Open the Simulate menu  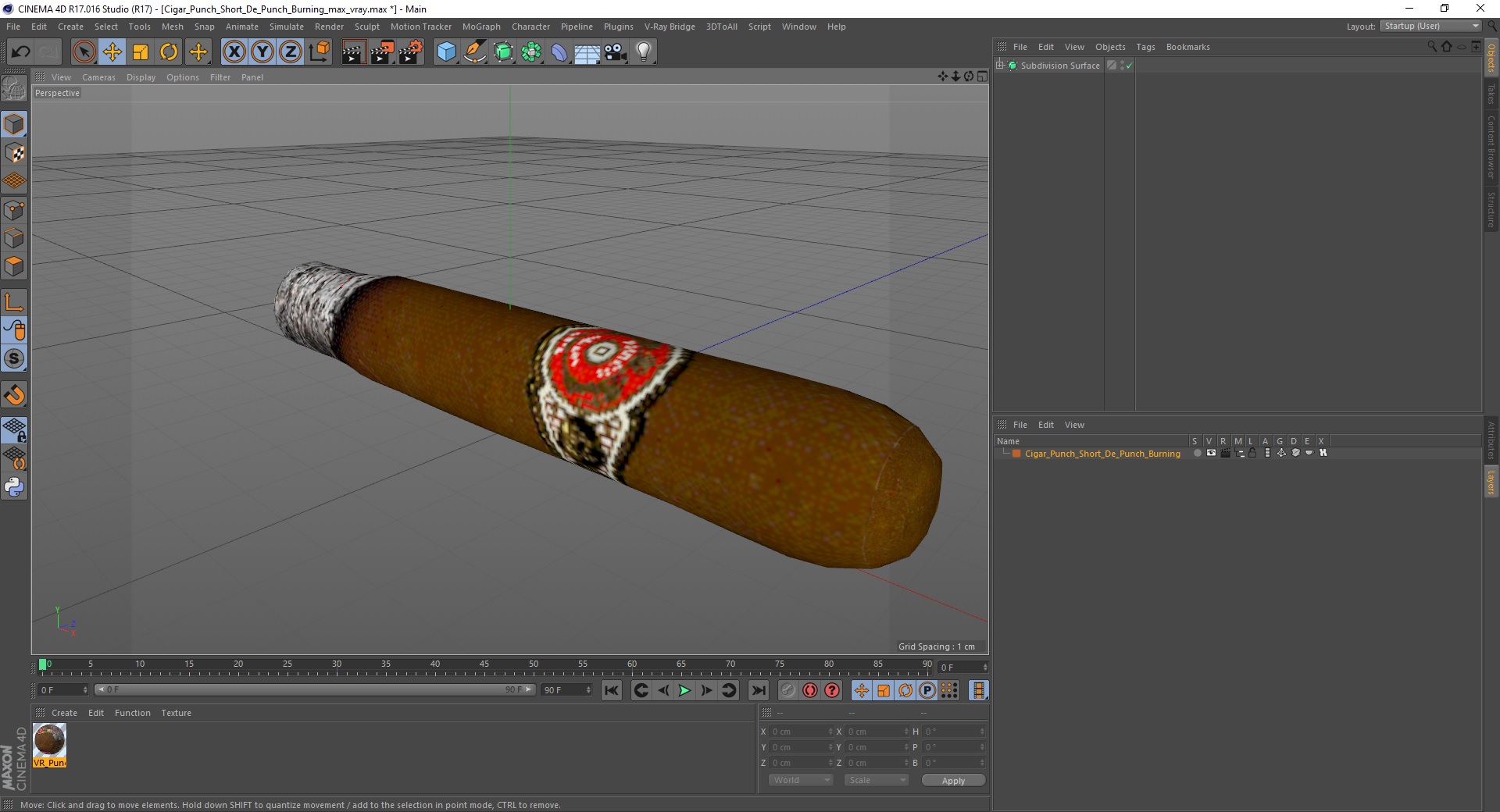pos(286,27)
